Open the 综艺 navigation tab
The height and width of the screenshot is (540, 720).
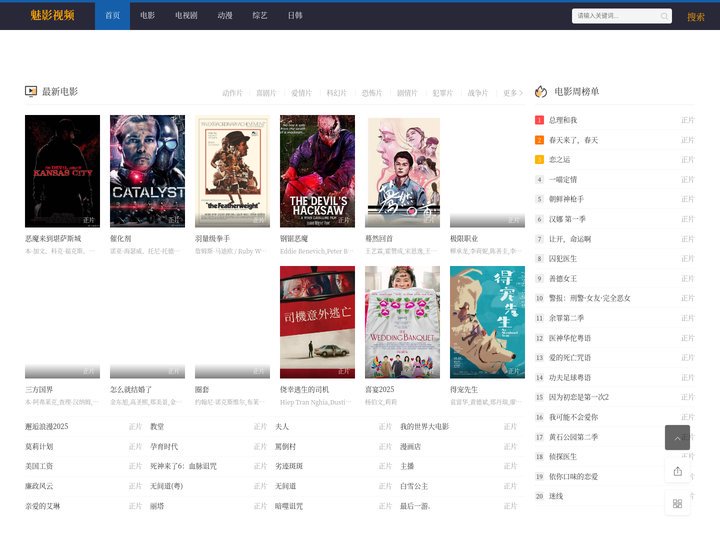tap(260, 16)
